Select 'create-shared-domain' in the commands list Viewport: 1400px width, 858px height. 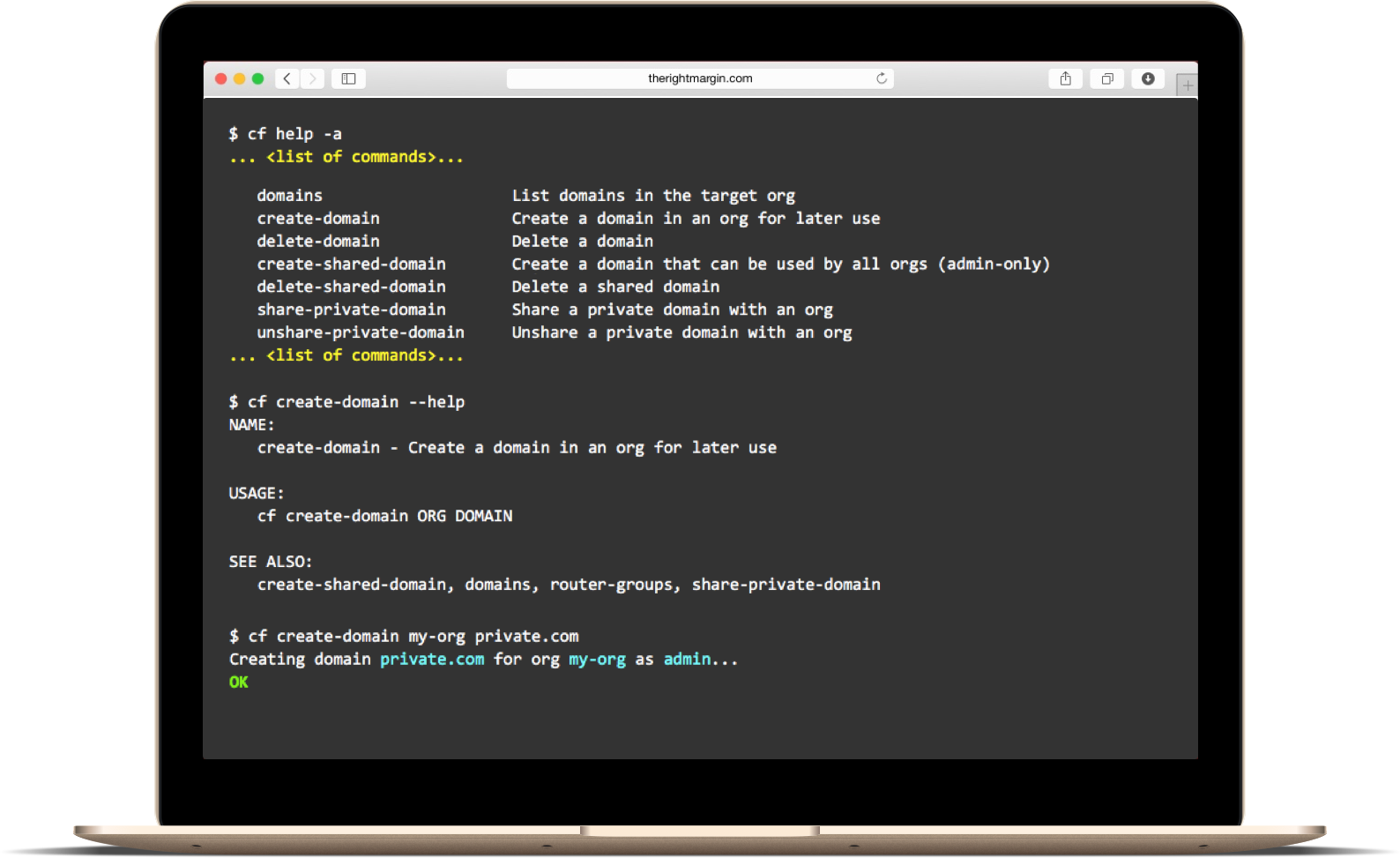[x=352, y=265]
